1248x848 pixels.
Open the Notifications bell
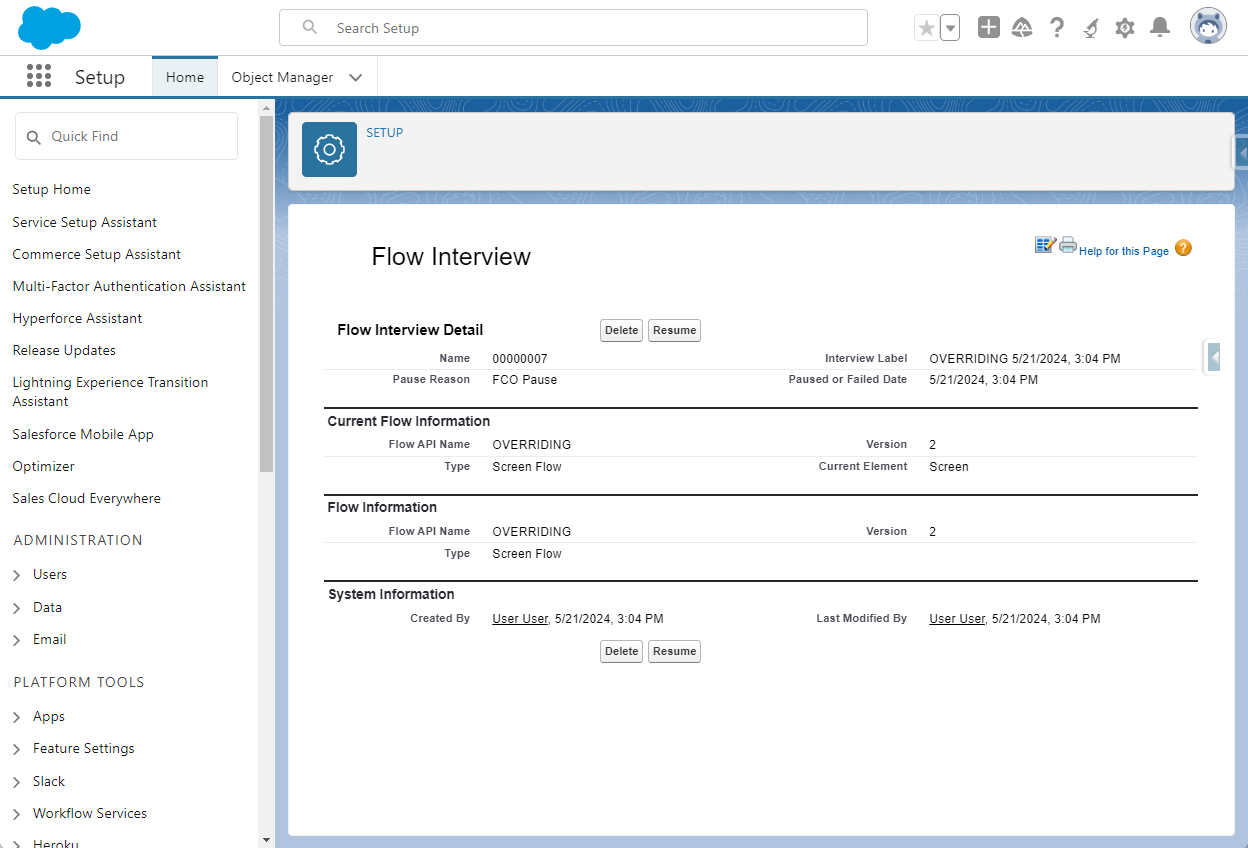[x=1160, y=28]
